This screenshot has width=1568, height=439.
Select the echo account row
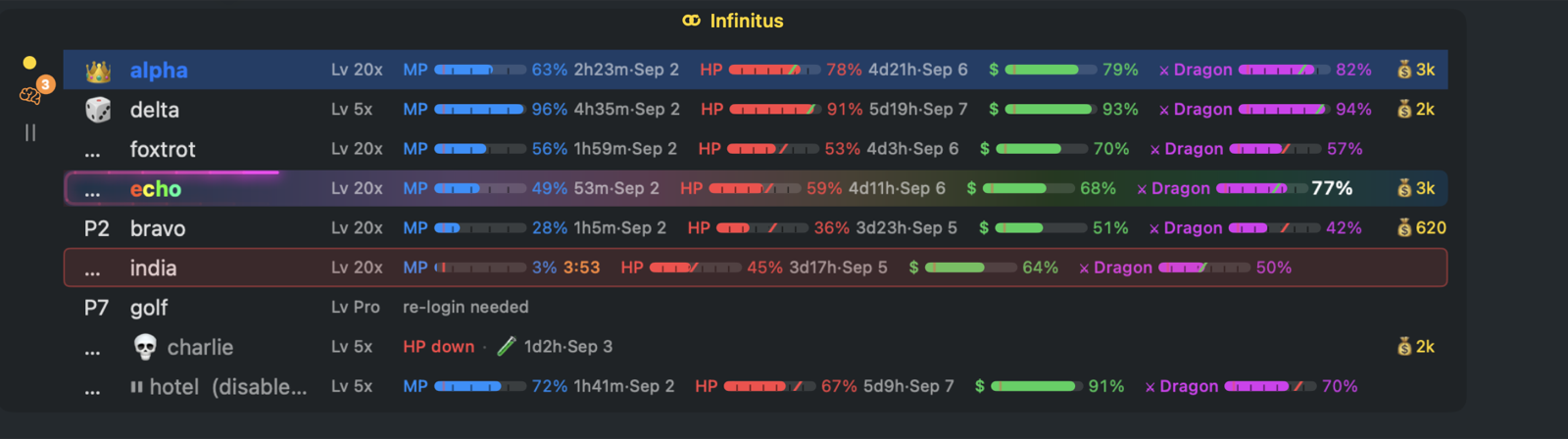click(x=756, y=188)
